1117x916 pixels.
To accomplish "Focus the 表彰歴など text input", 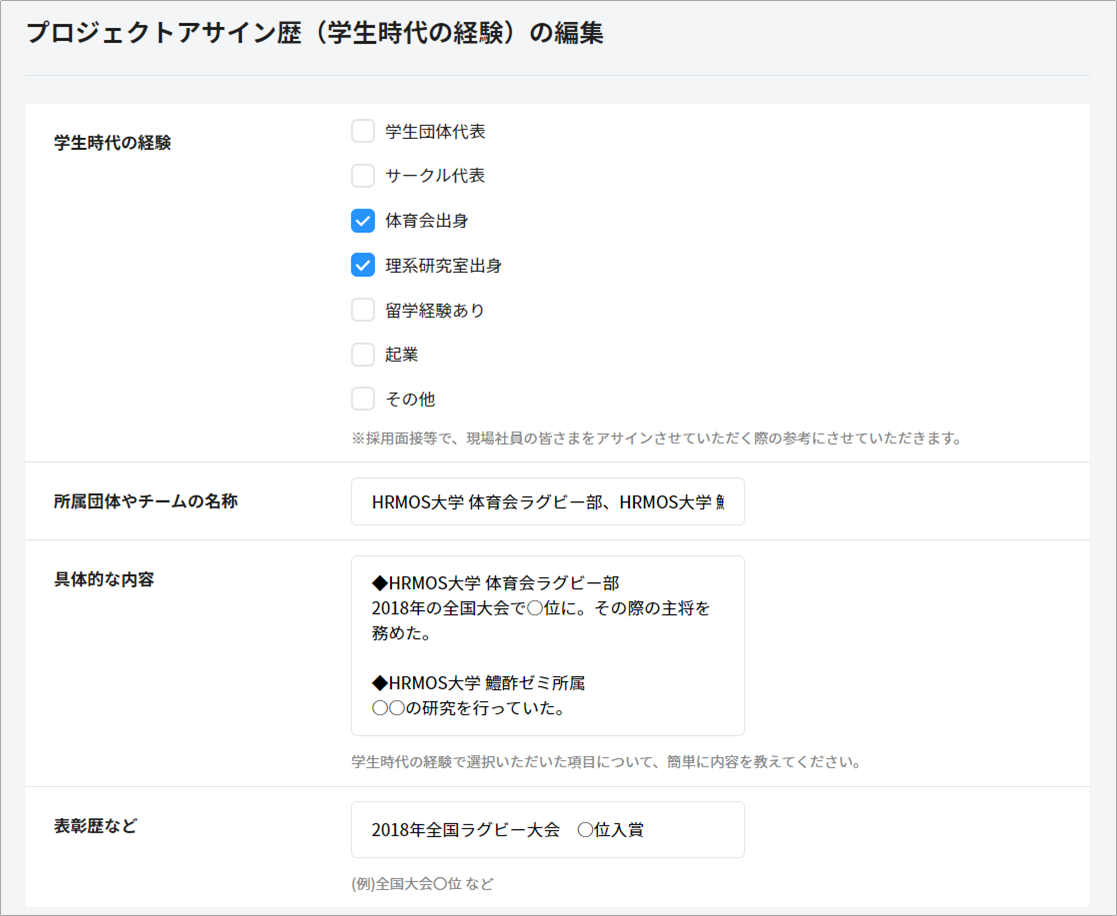I will pos(547,830).
